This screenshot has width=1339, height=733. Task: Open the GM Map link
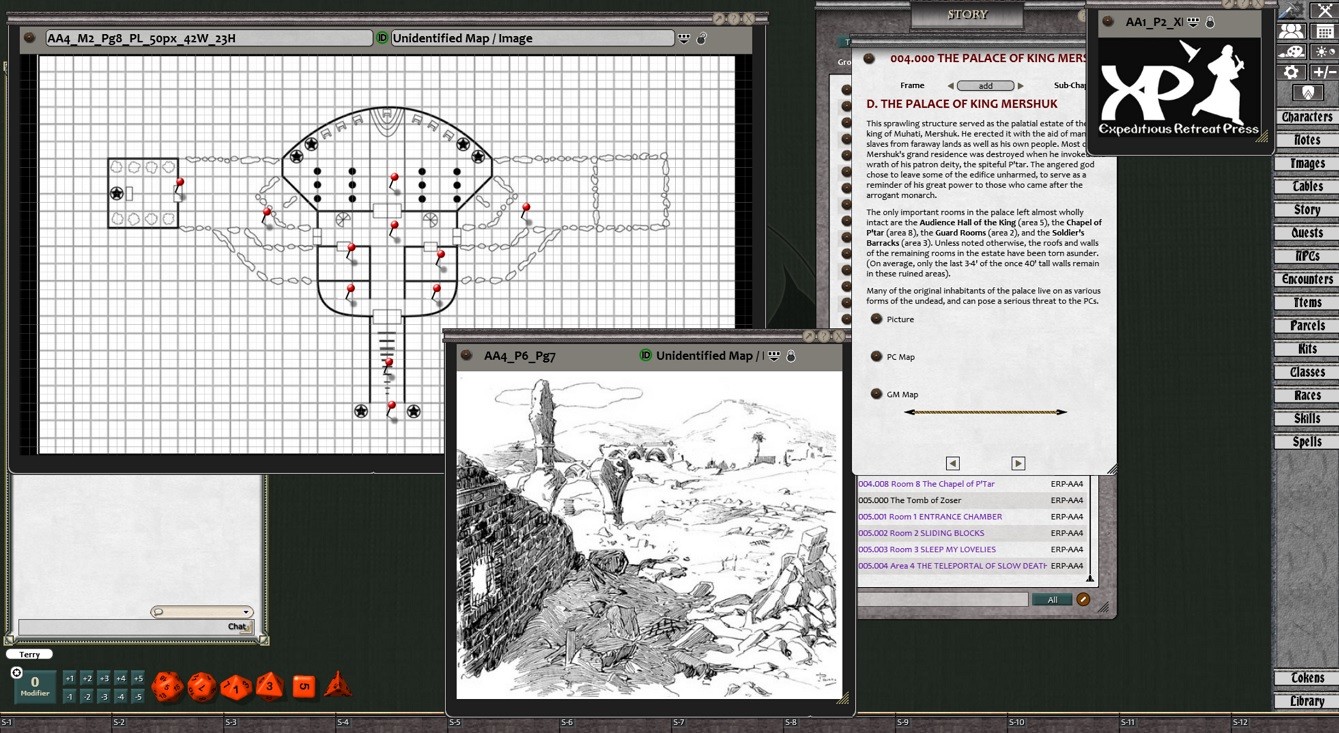[x=877, y=394]
